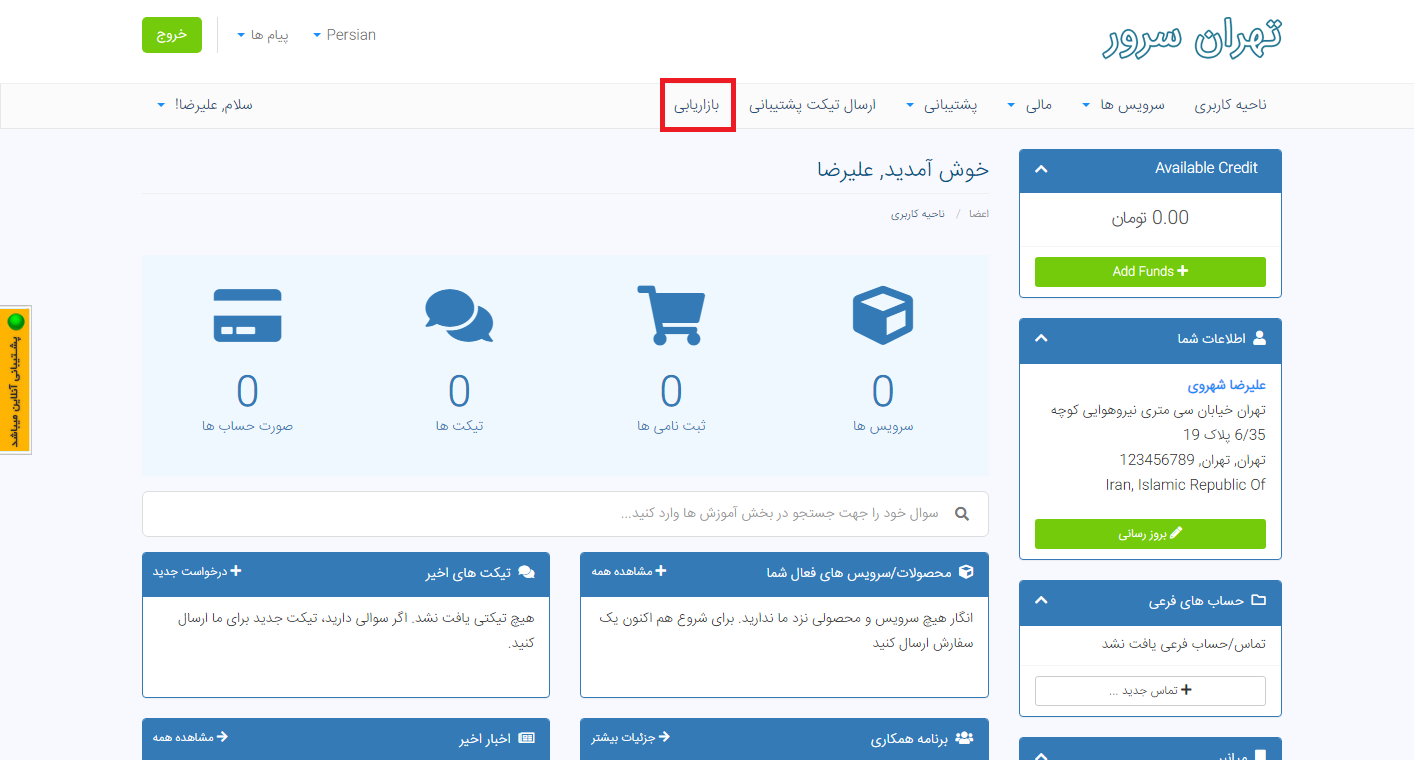Open the submit support ticket menu item
This screenshot has width=1414, height=760.
click(x=812, y=105)
